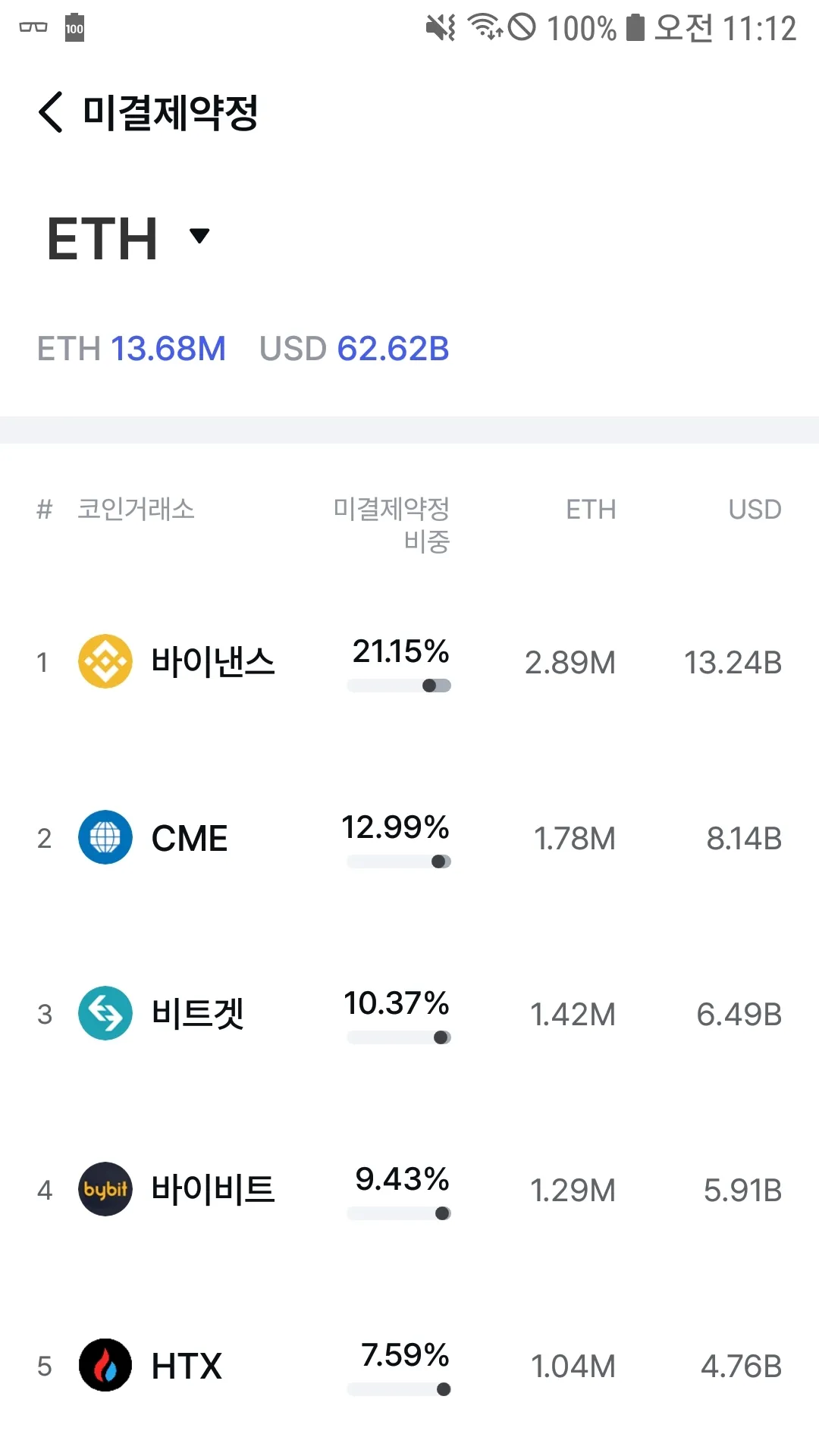Sort by ETH column header
The width and height of the screenshot is (819, 1456).
(591, 510)
